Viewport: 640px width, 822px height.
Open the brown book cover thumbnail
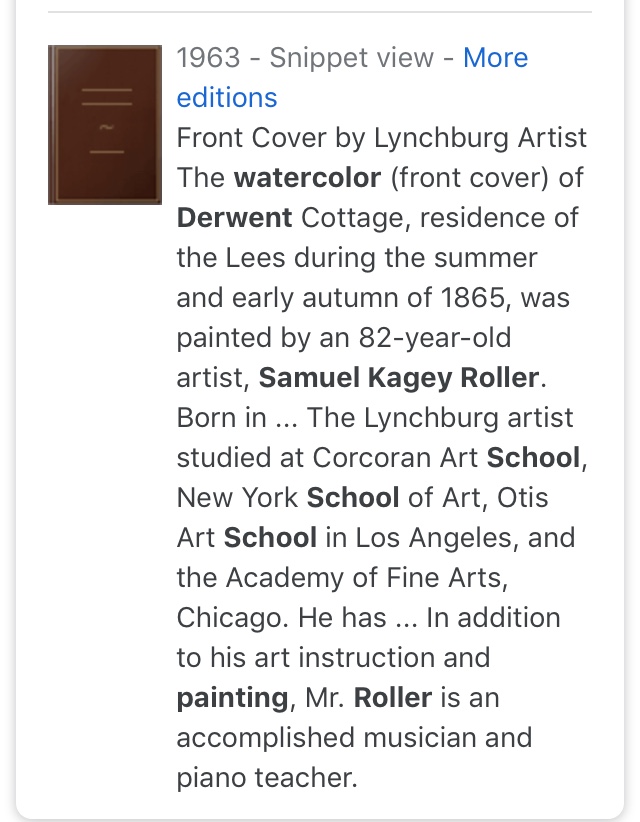coord(104,124)
